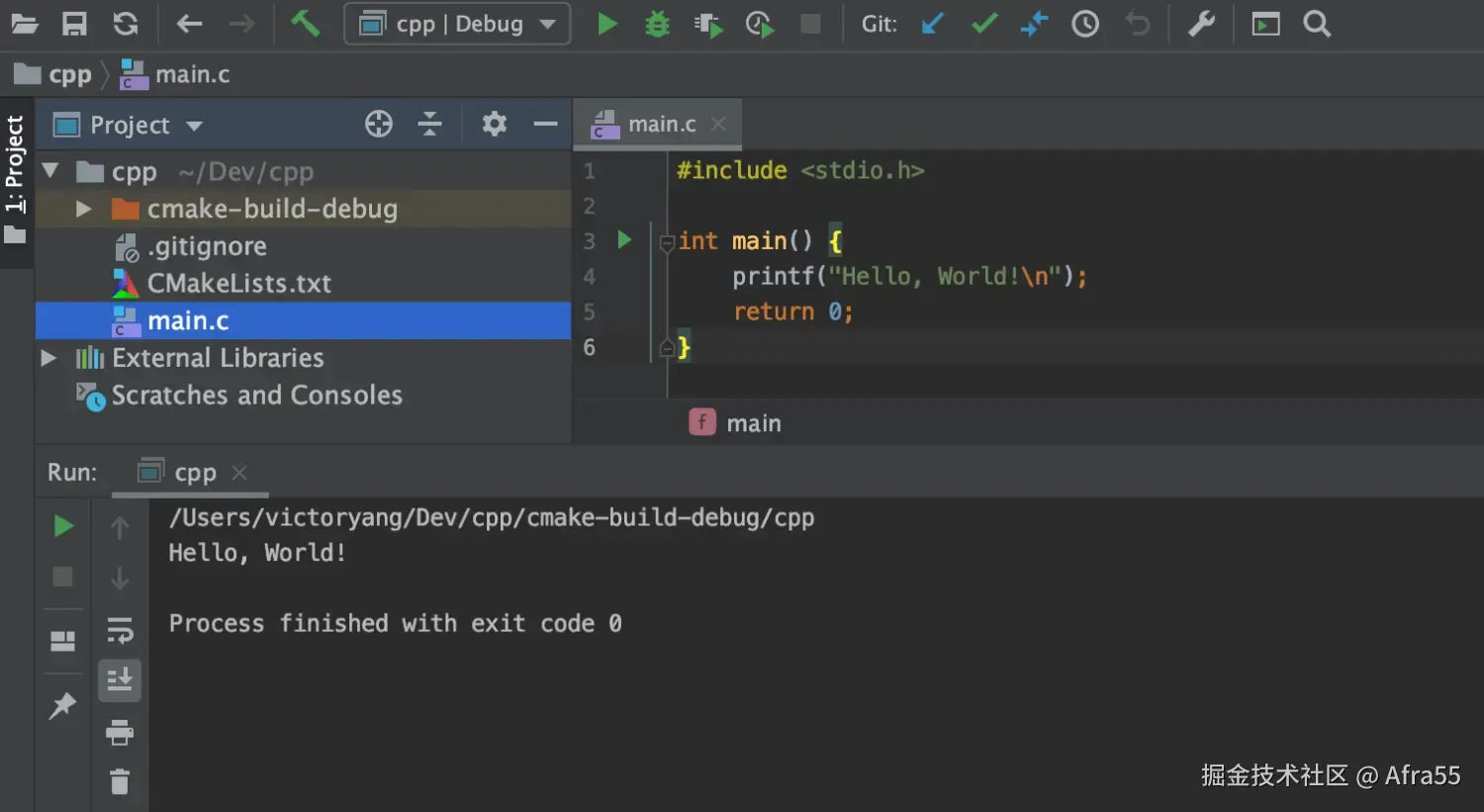Open the terminal-style window icon in toolbar

[x=1265, y=24]
